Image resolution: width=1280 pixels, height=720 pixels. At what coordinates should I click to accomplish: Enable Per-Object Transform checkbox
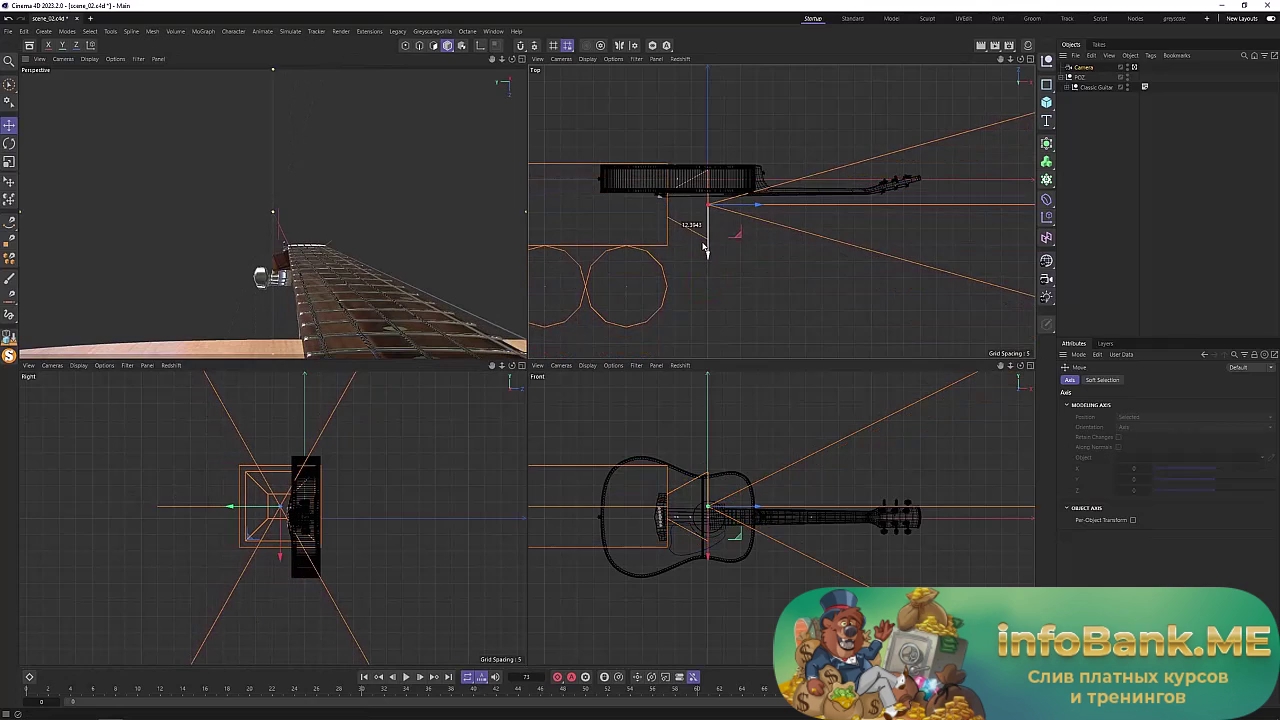(1133, 520)
